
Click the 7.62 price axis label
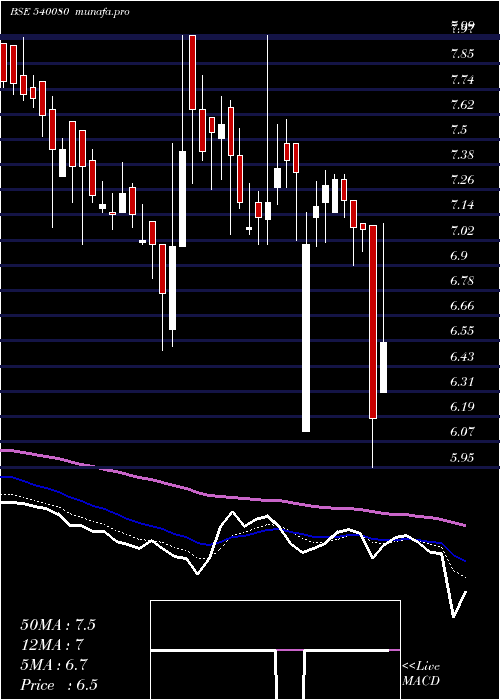tap(462, 105)
